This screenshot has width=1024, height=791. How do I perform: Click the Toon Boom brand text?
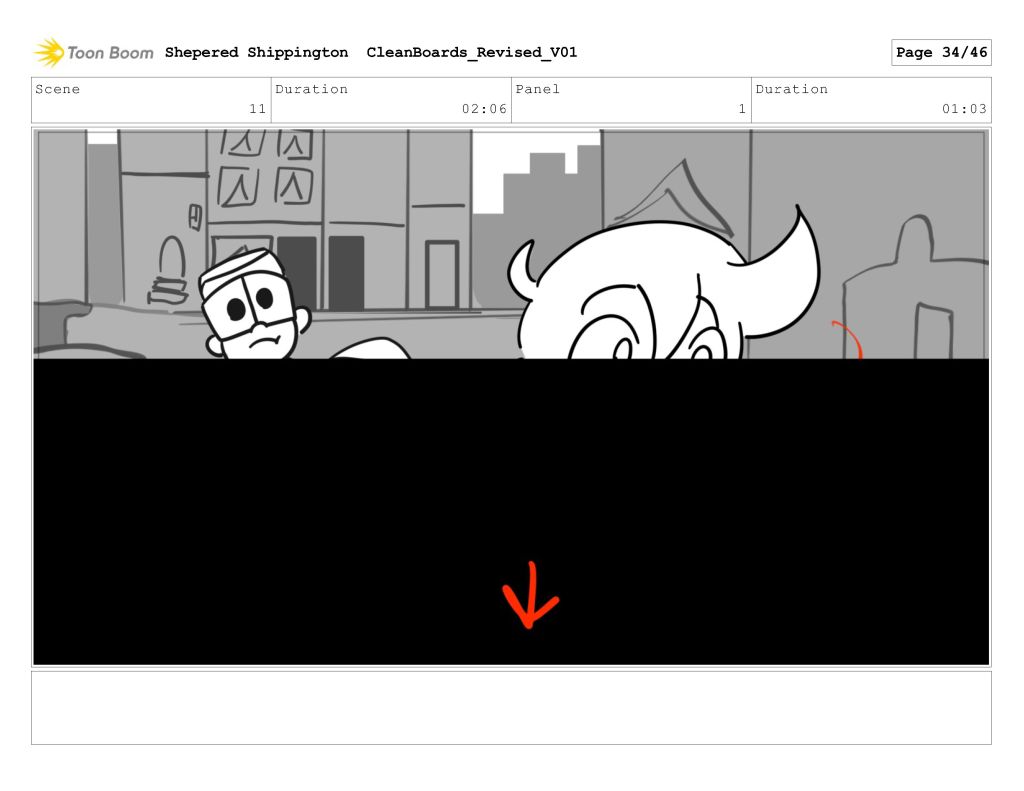tap(110, 52)
